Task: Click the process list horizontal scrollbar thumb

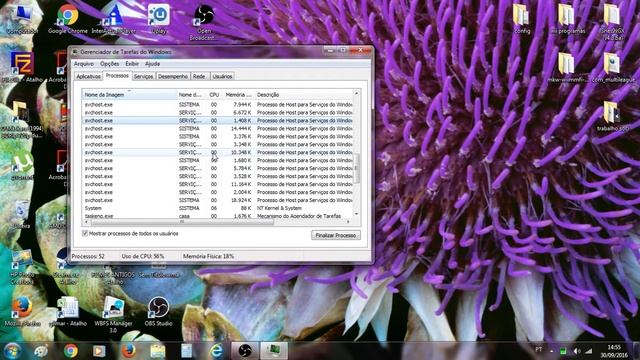Action: point(182,222)
